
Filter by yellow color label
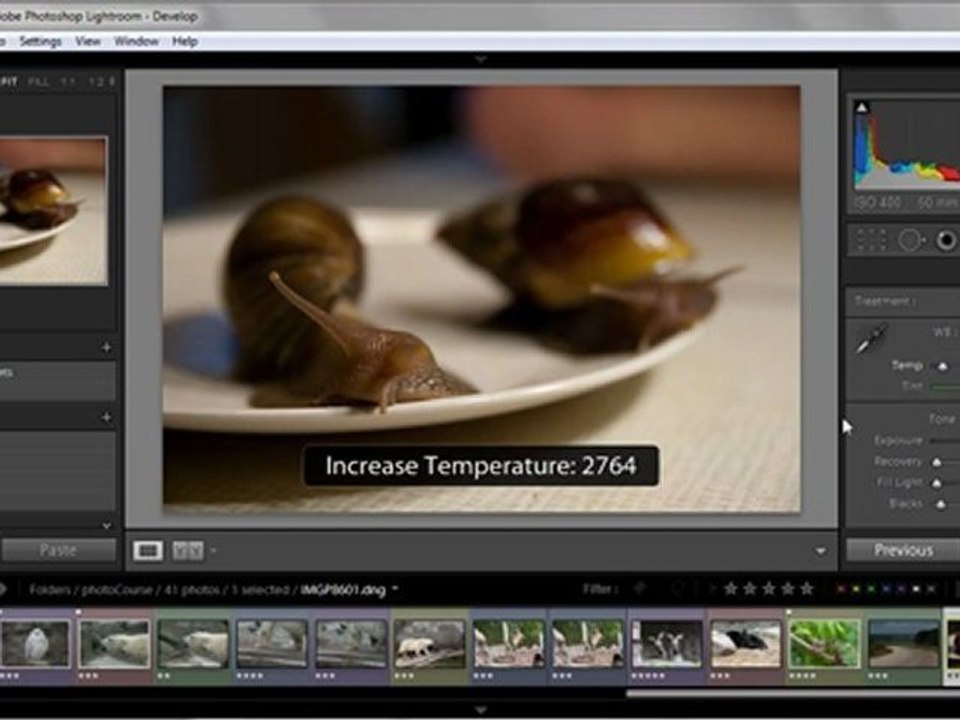(x=856, y=589)
